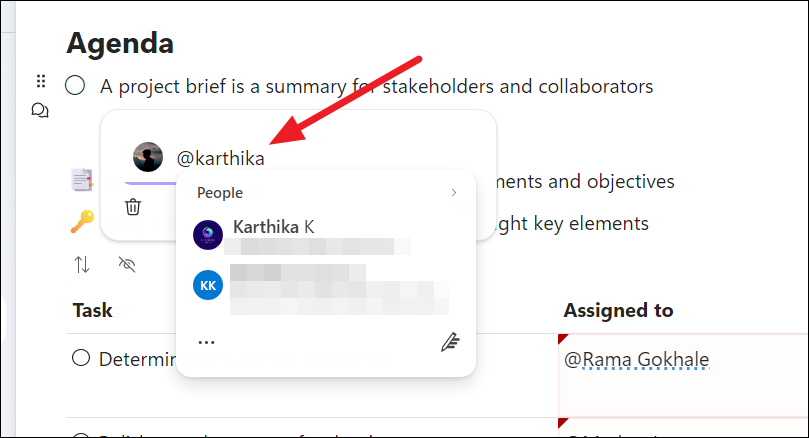The image size is (809, 438).
Task: Select Karthika K from people suggestions
Action: point(274,228)
